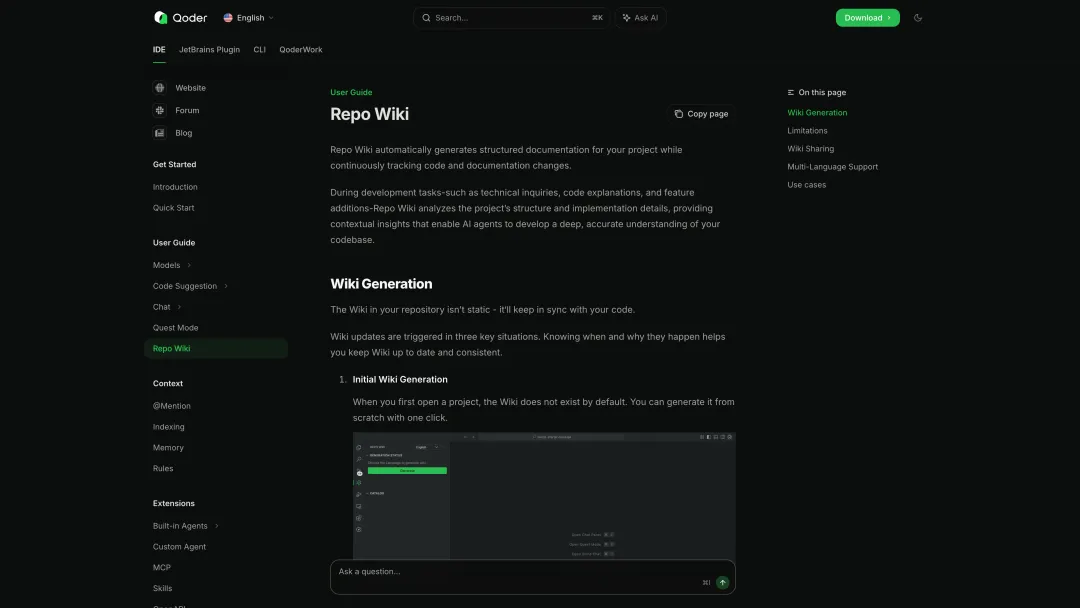Jump to Wiki Generation section
Image resolution: width=1080 pixels, height=608 pixels.
coord(817,113)
